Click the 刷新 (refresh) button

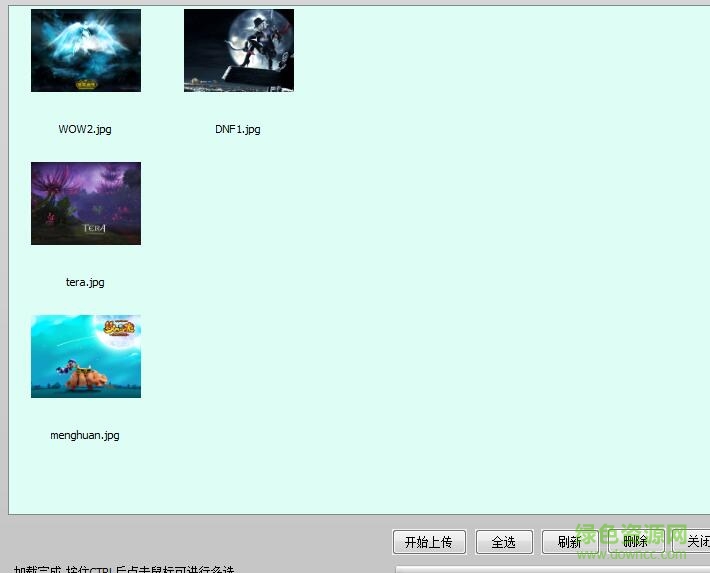click(x=570, y=542)
